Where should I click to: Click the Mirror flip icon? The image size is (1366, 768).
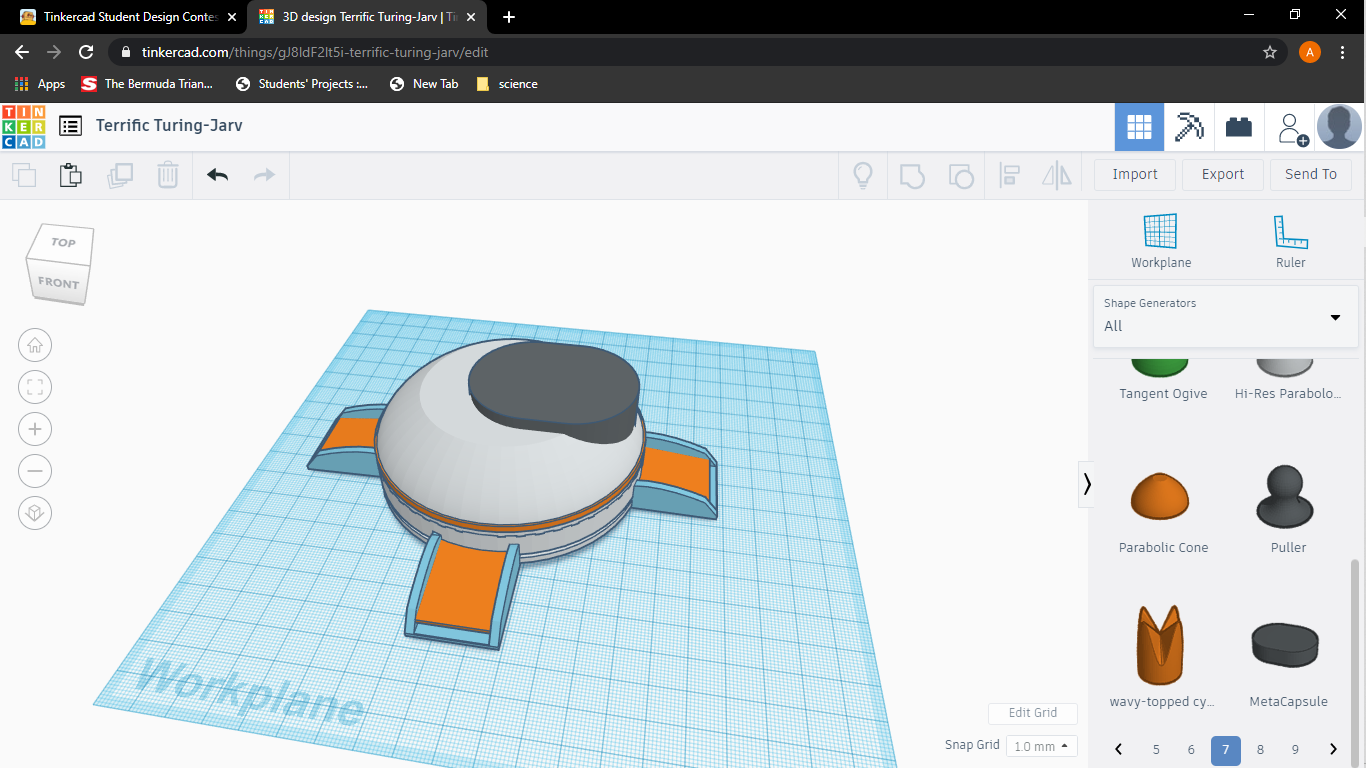pos(1057,175)
